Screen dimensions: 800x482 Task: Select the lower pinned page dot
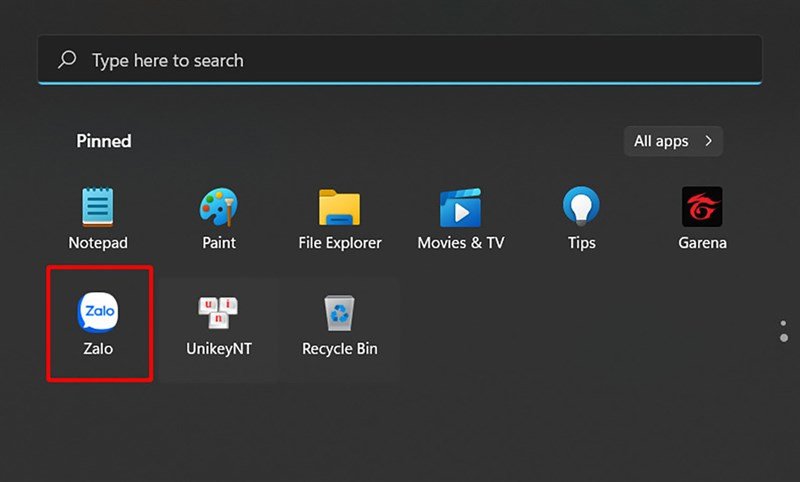click(x=784, y=338)
